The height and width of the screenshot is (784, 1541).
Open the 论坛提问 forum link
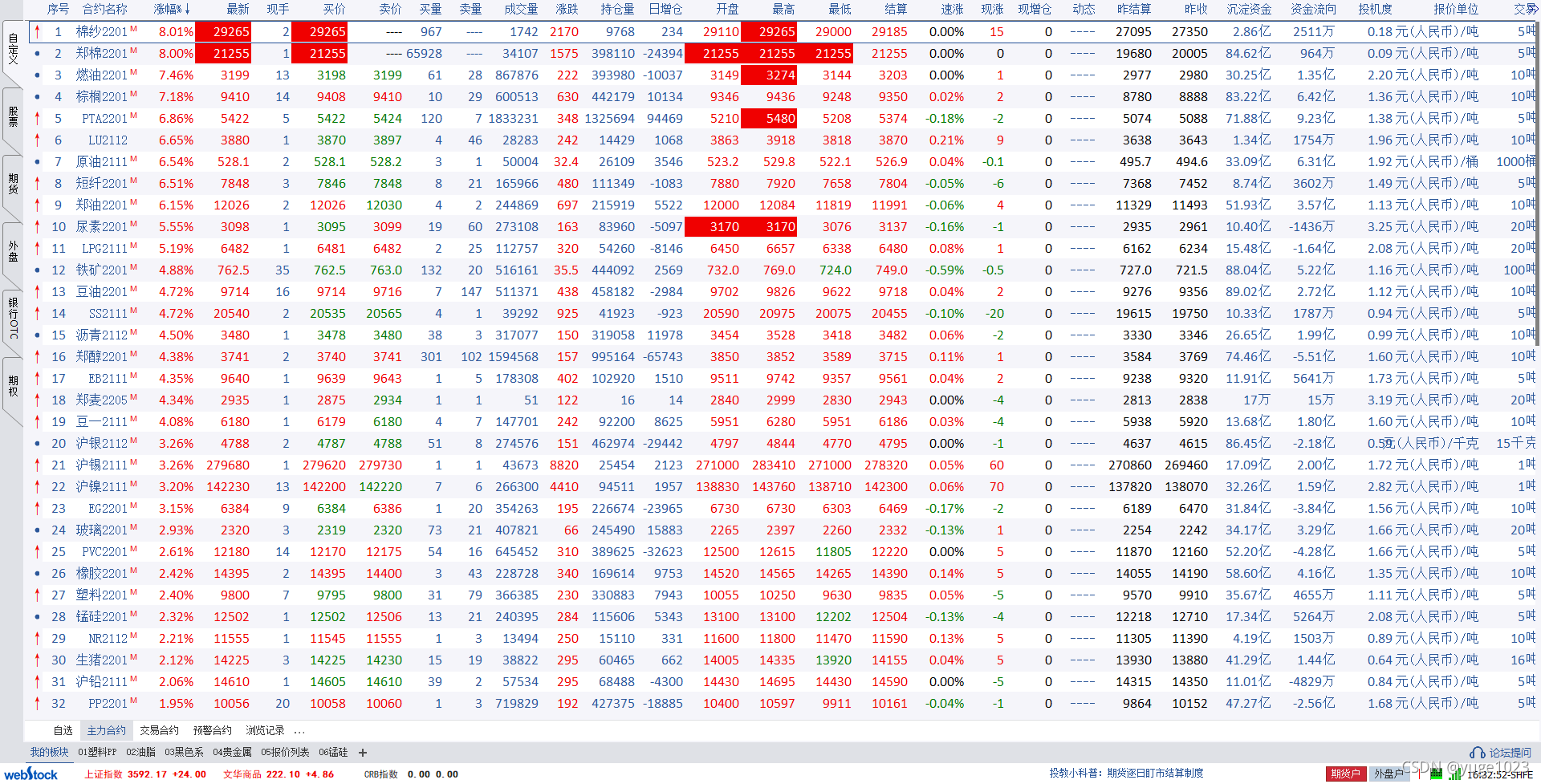pyautogui.click(x=1511, y=753)
